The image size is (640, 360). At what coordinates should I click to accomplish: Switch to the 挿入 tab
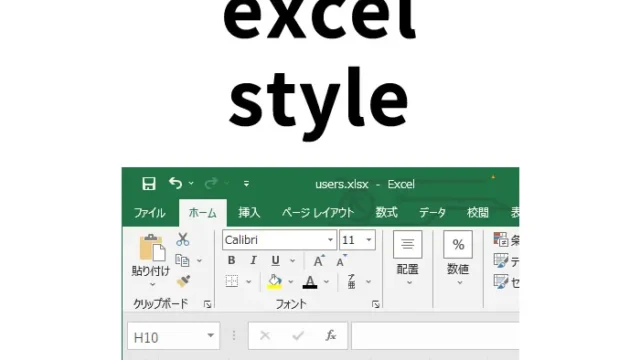249,213
